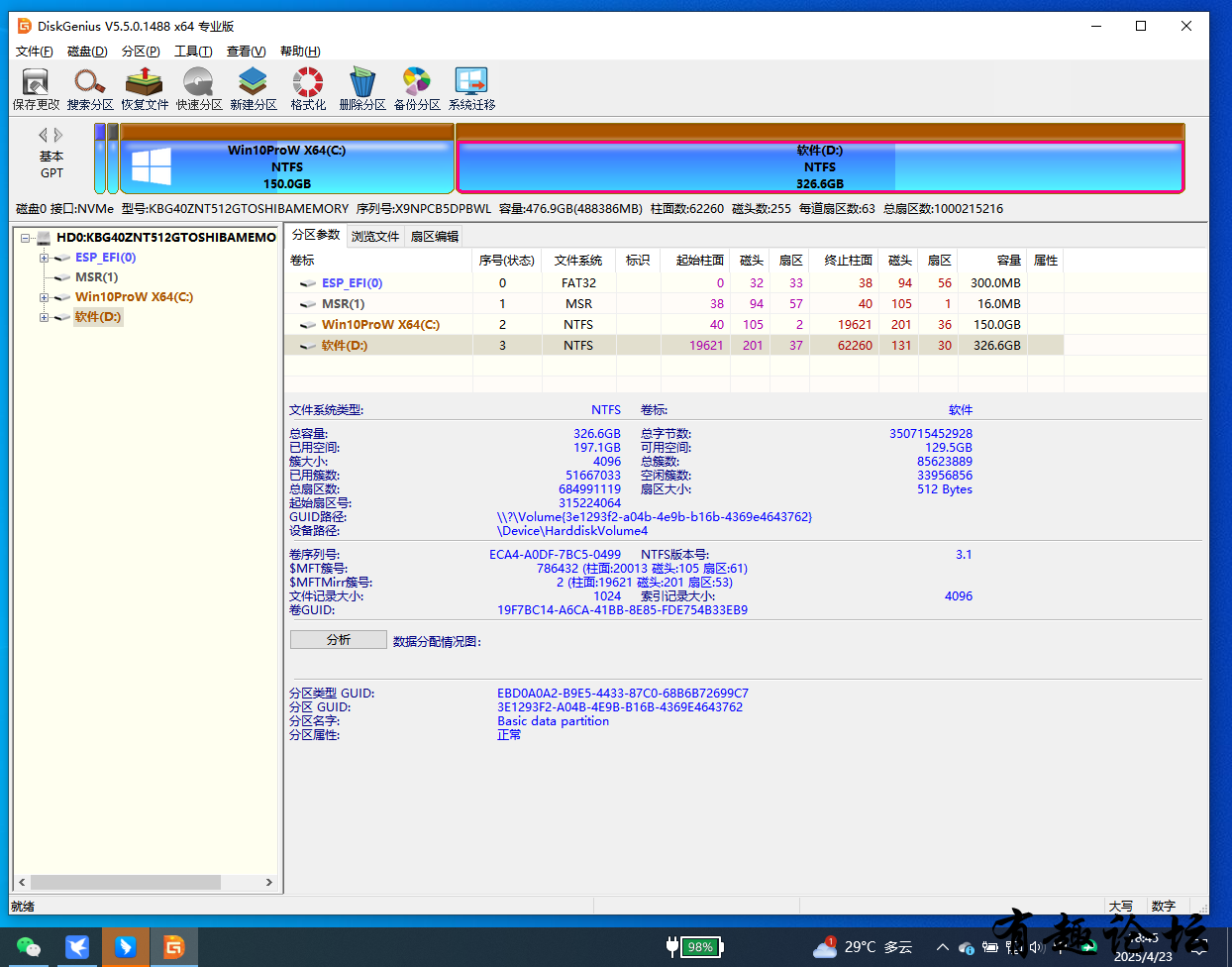This screenshot has height=967, width=1232.
Task: Go to previous disk with left arrow
Action: point(43,135)
